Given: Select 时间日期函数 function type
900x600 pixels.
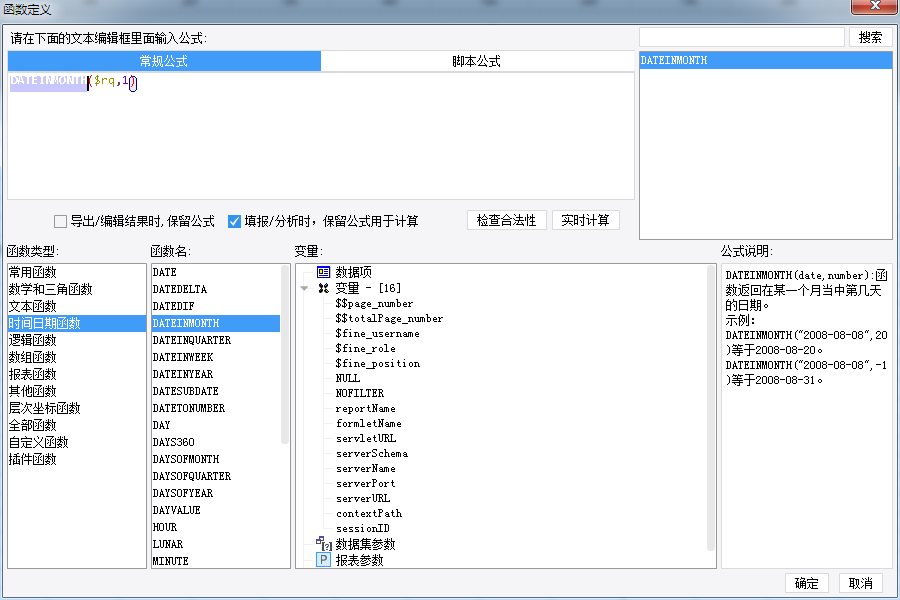Looking at the screenshot, I should pos(77,323).
